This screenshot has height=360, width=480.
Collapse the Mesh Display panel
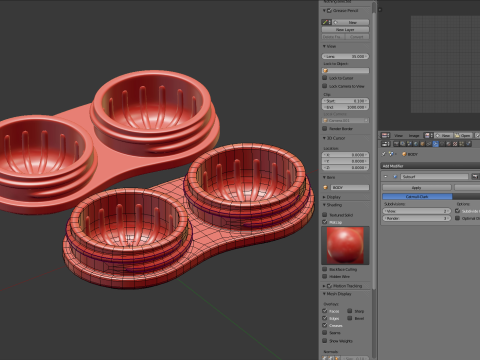324,294
